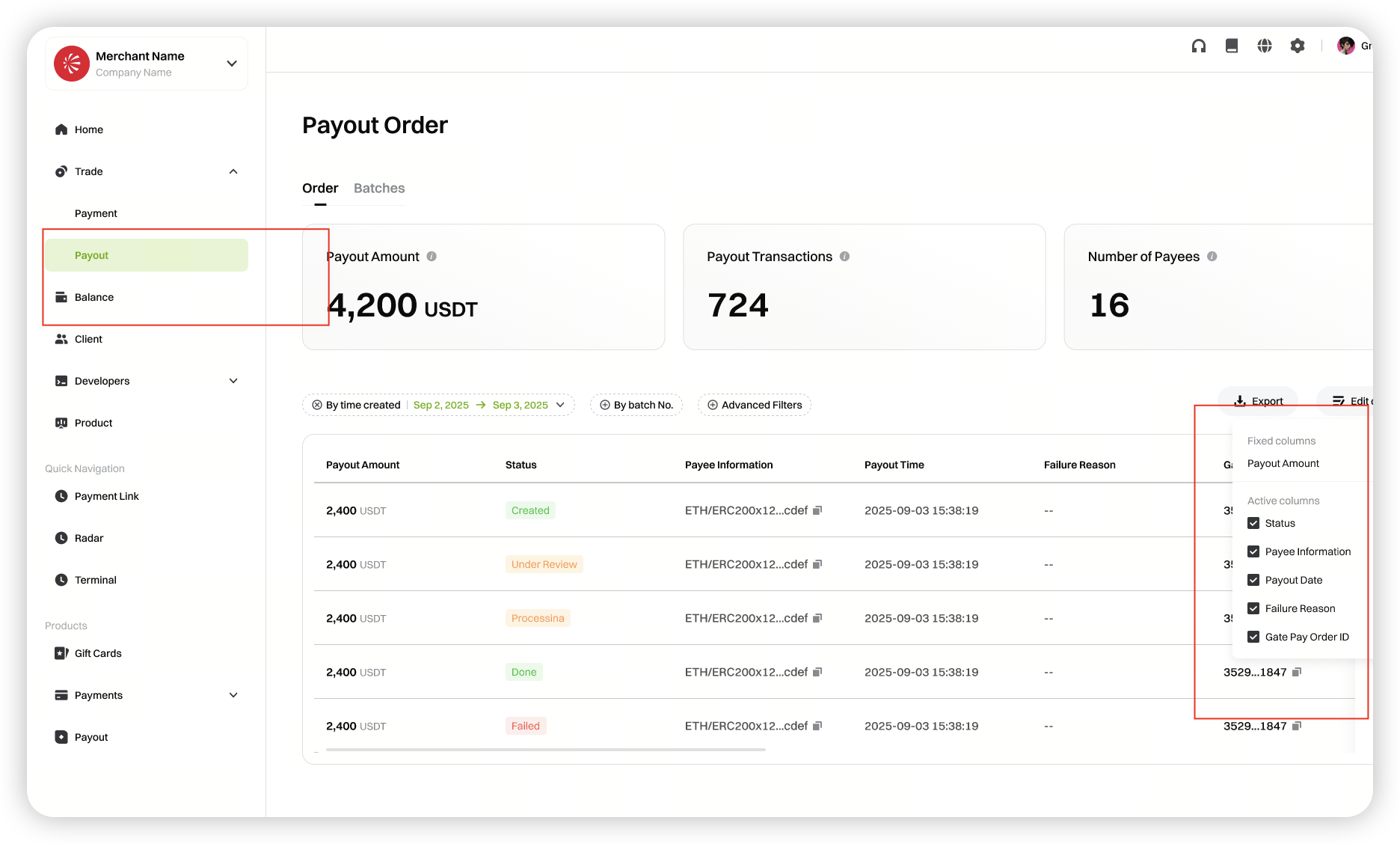Collapse the Trade menu section

[x=233, y=171]
